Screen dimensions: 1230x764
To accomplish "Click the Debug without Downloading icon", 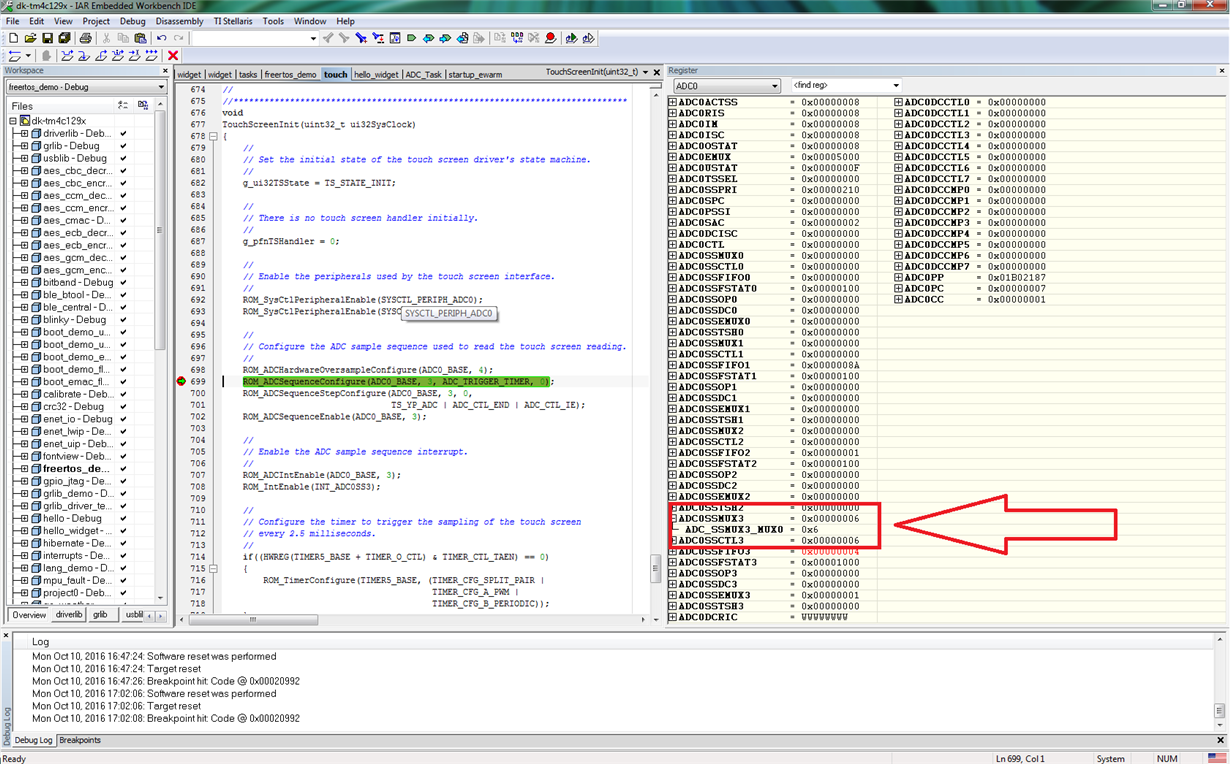I will coord(589,38).
